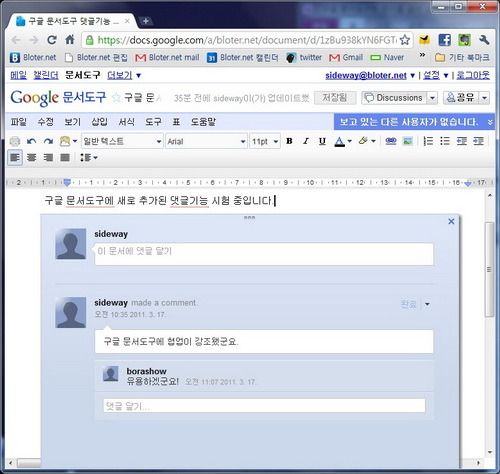Open the 도구 menu
Screen dimensions: 500x474
[x=153, y=122]
